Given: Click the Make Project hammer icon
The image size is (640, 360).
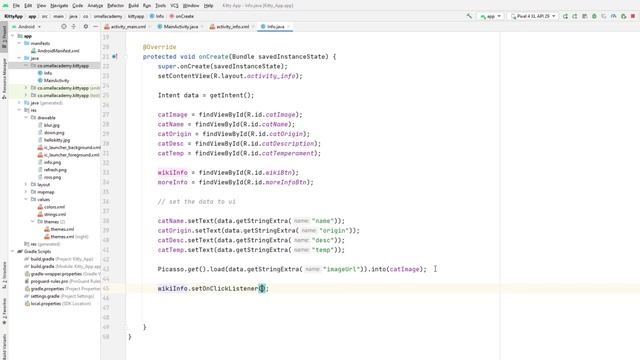Looking at the screenshot, I should 469,16.
